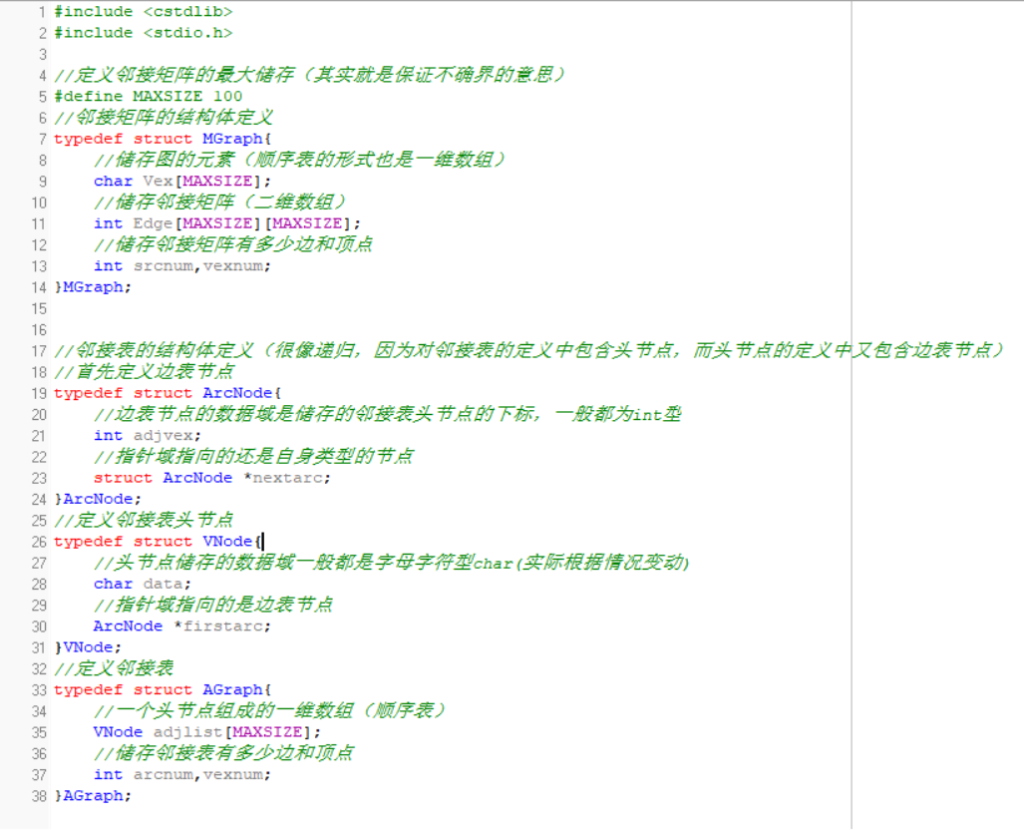Click 'MGraph' in the line 7 typedef

click(234, 139)
